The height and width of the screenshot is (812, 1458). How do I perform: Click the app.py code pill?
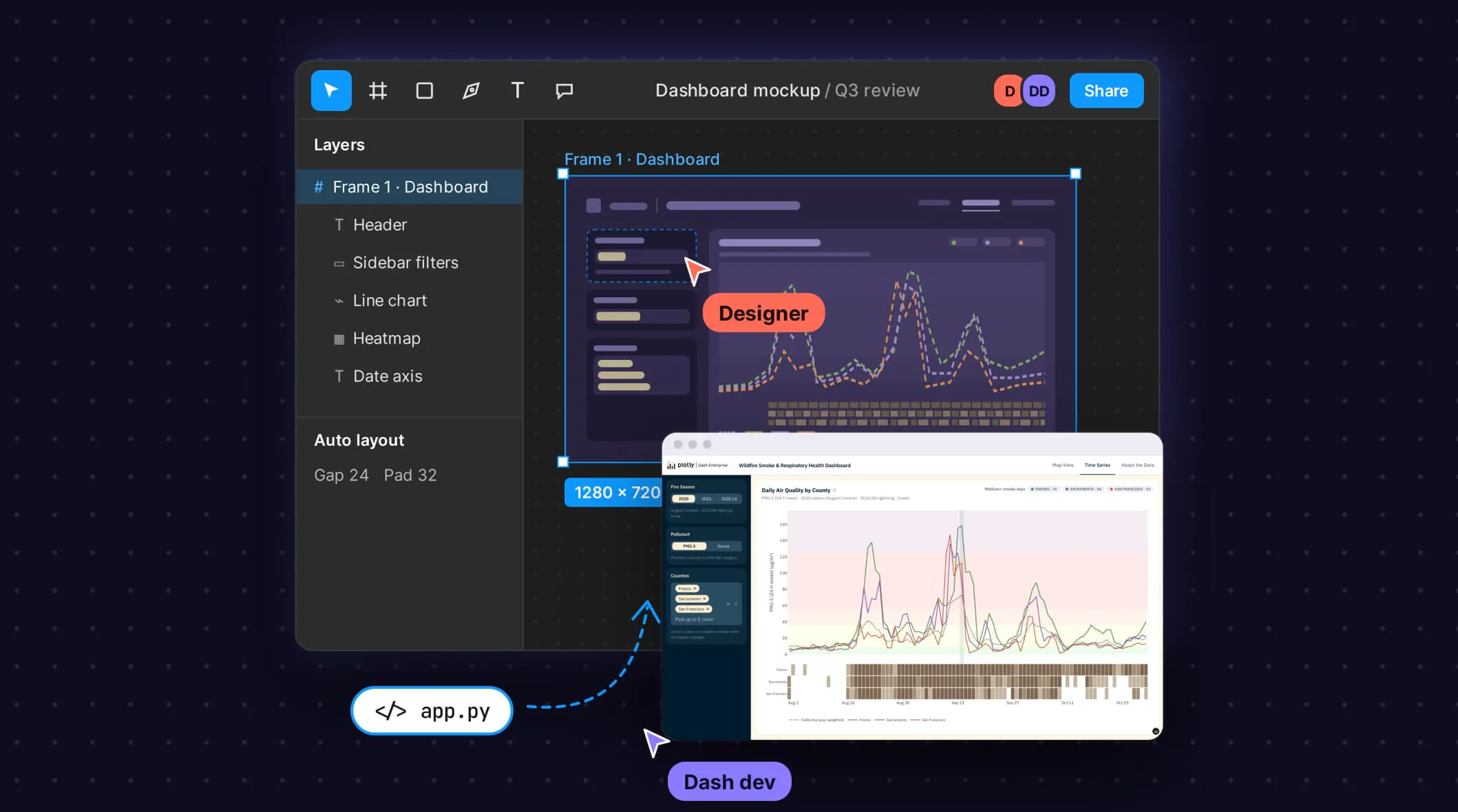click(x=432, y=711)
